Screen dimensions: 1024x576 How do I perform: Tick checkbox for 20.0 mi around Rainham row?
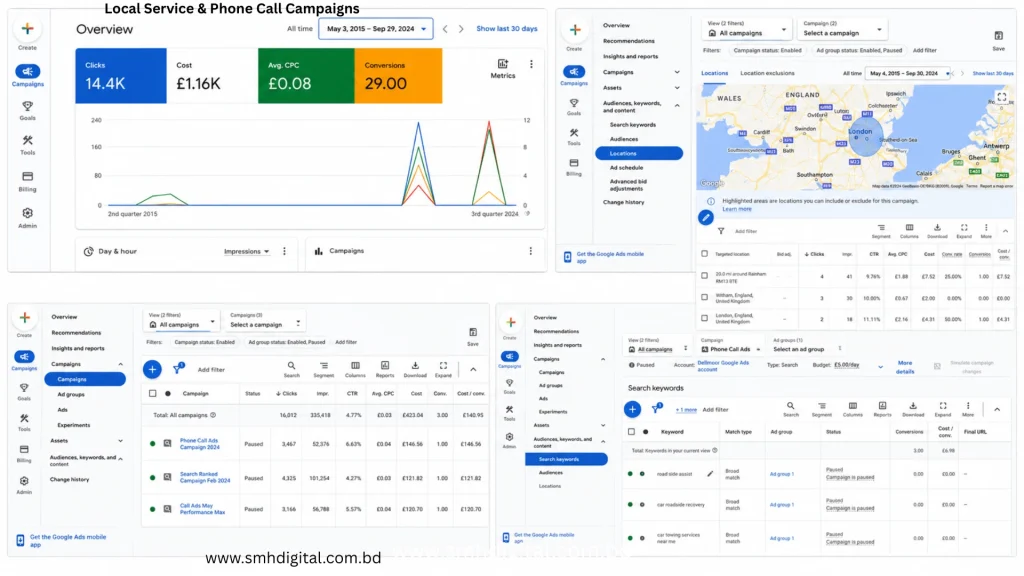coord(704,276)
